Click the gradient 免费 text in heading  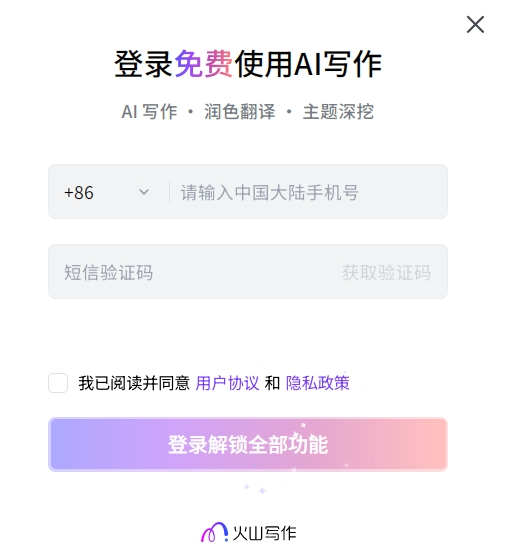pyautogui.click(x=204, y=64)
